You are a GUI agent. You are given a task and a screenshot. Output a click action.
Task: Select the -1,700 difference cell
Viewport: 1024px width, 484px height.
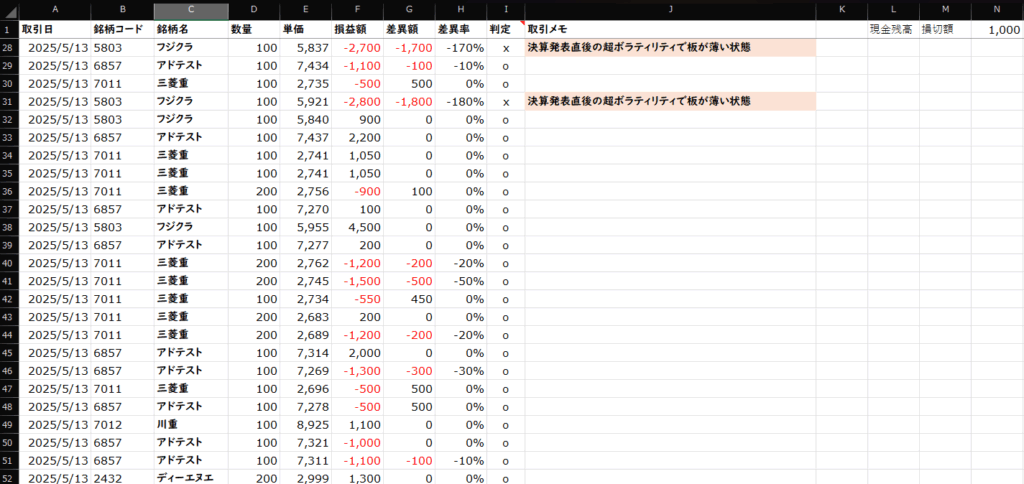(409, 48)
